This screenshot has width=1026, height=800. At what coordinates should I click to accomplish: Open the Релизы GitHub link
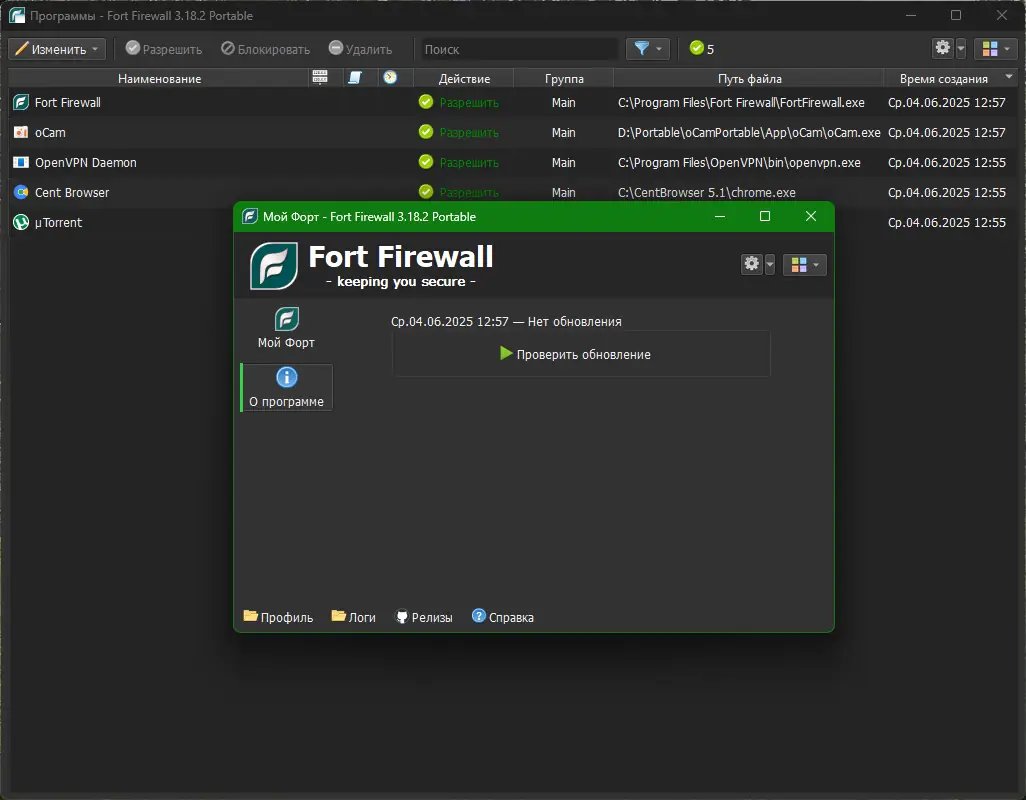[424, 617]
